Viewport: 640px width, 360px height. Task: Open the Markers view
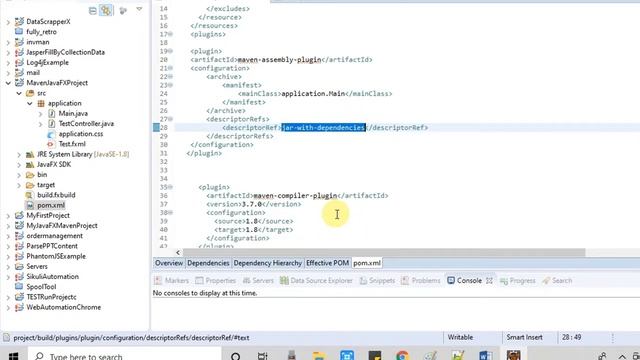(172, 281)
